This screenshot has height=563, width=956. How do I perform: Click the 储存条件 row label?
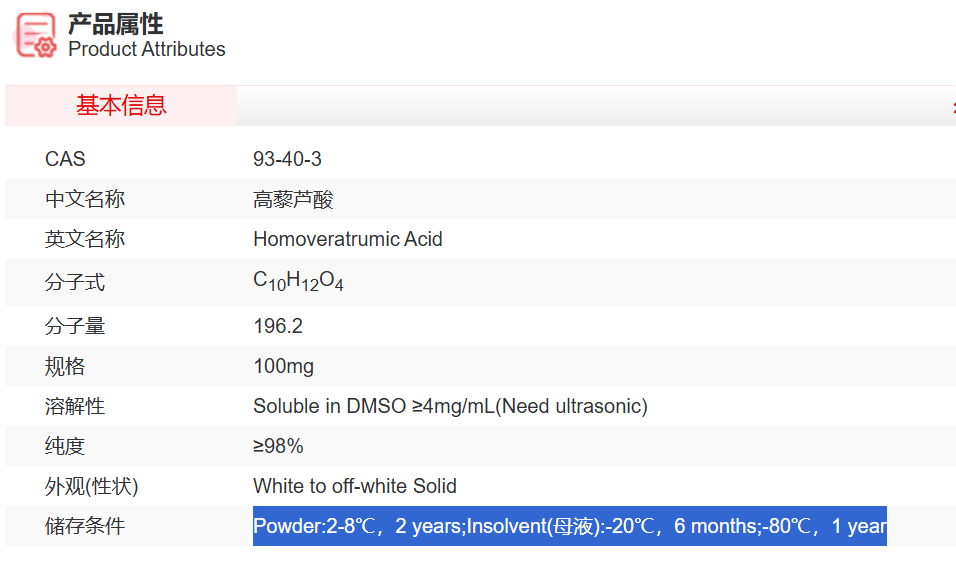click(85, 526)
